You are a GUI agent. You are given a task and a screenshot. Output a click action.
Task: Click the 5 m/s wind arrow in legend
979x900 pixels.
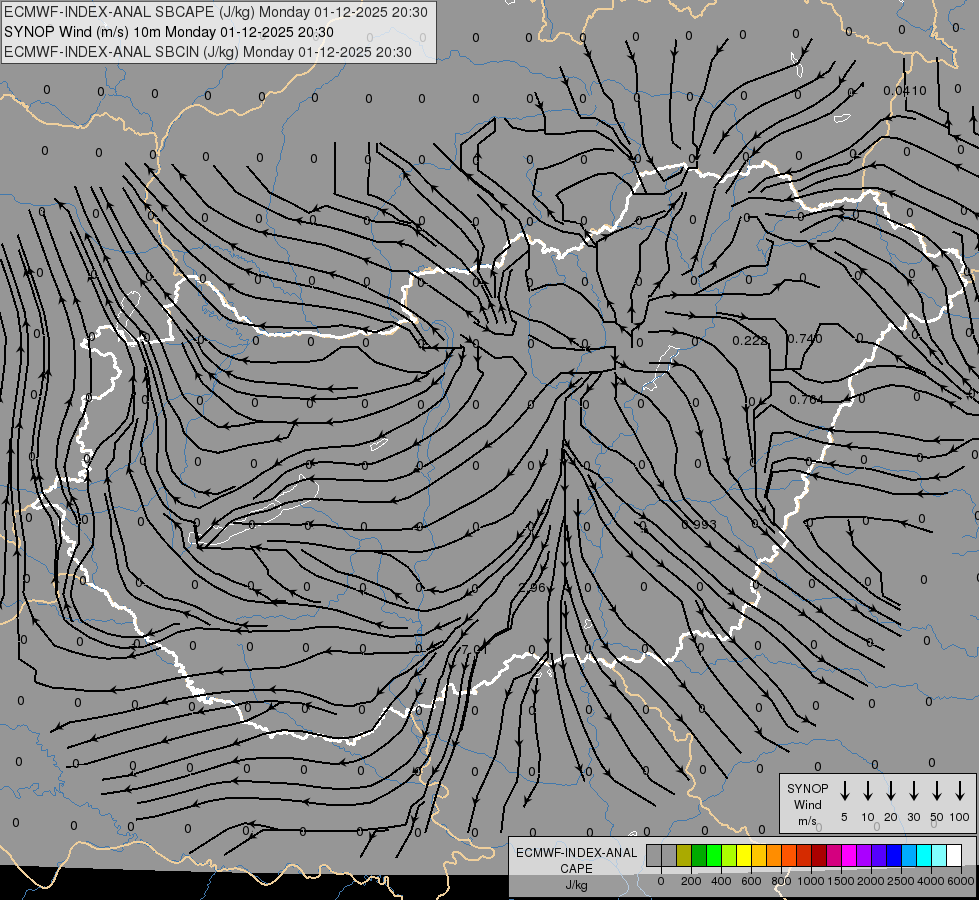click(x=844, y=791)
